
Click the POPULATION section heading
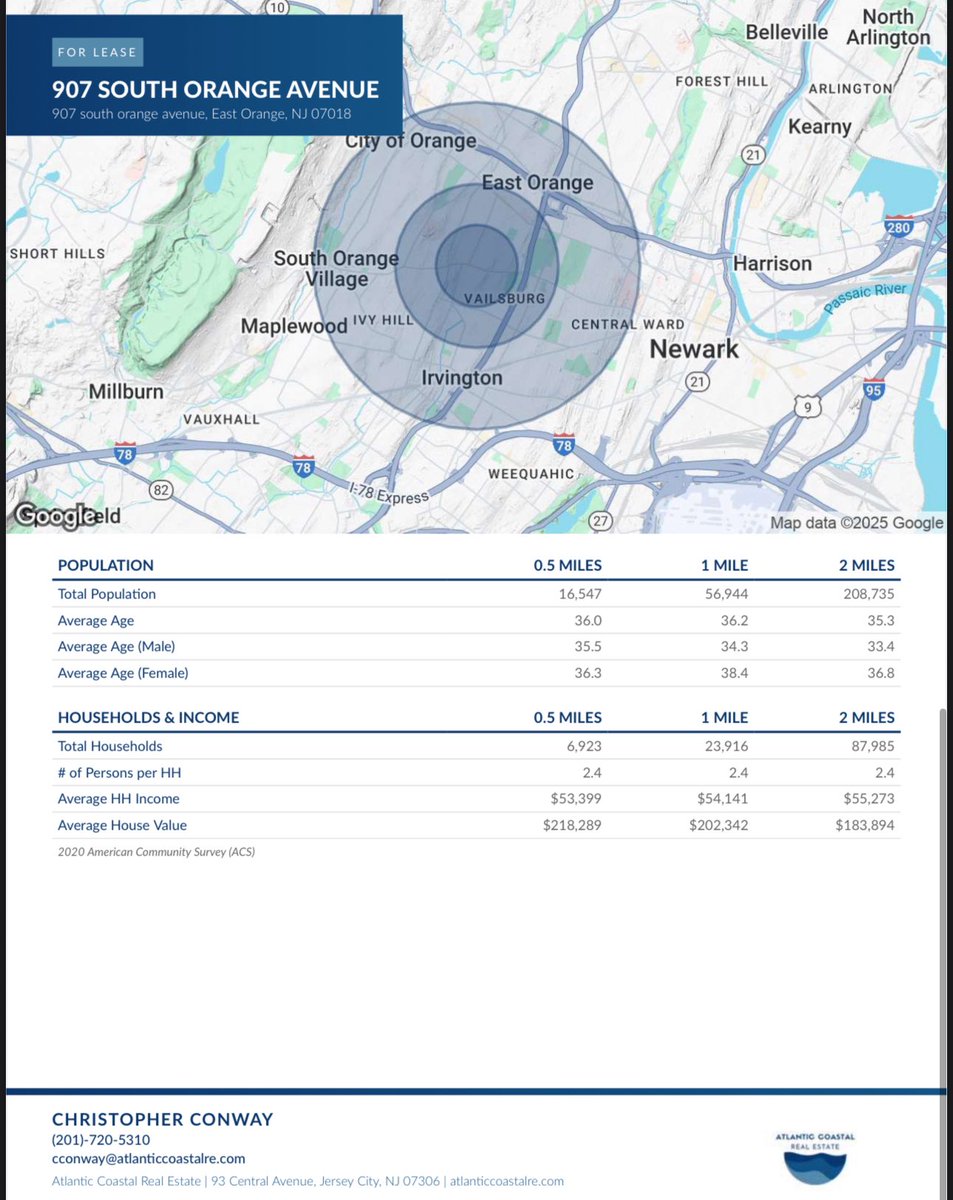click(106, 565)
